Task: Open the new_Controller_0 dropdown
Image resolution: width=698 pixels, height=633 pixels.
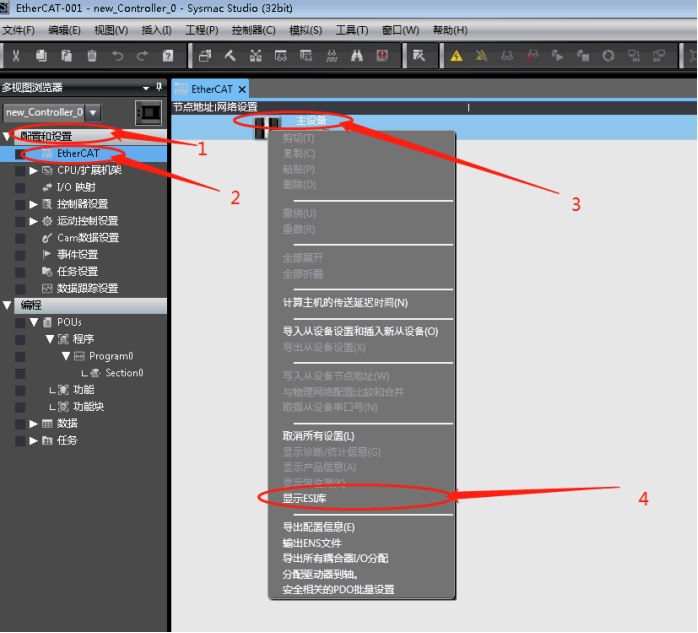Action: click(93, 113)
